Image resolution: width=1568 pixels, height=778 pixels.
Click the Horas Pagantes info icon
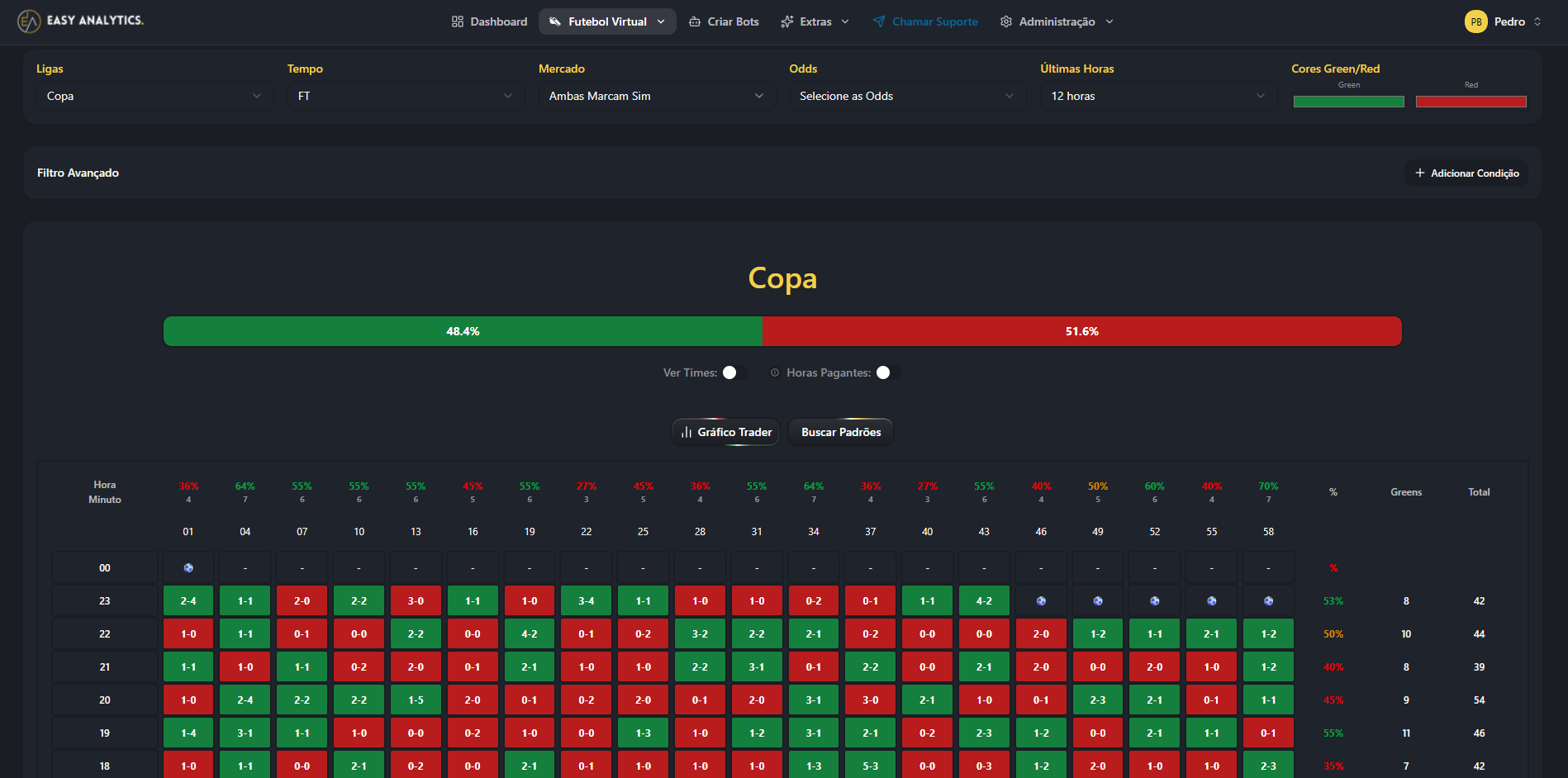pyautogui.click(x=775, y=372)
